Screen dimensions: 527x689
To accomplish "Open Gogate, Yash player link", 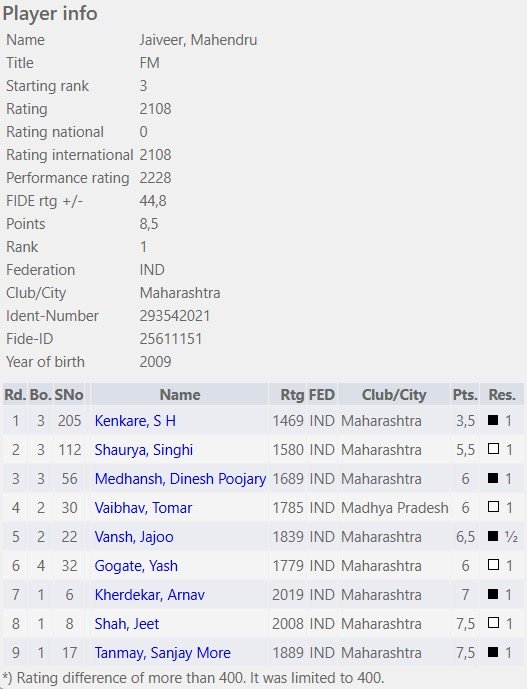I will tap(136, 566).
